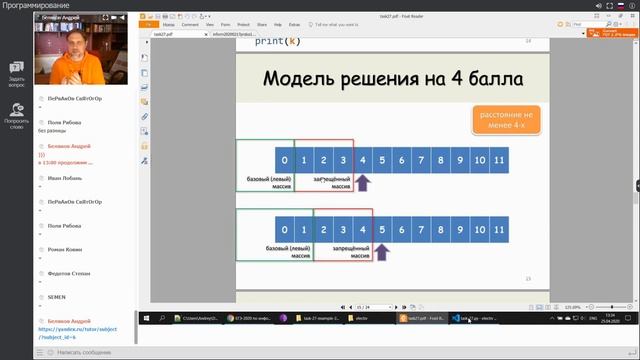The height and width of the screenshot is (360, 640).
Task: Click the orange Convert PDF banner button
Action: click(613, 33)
